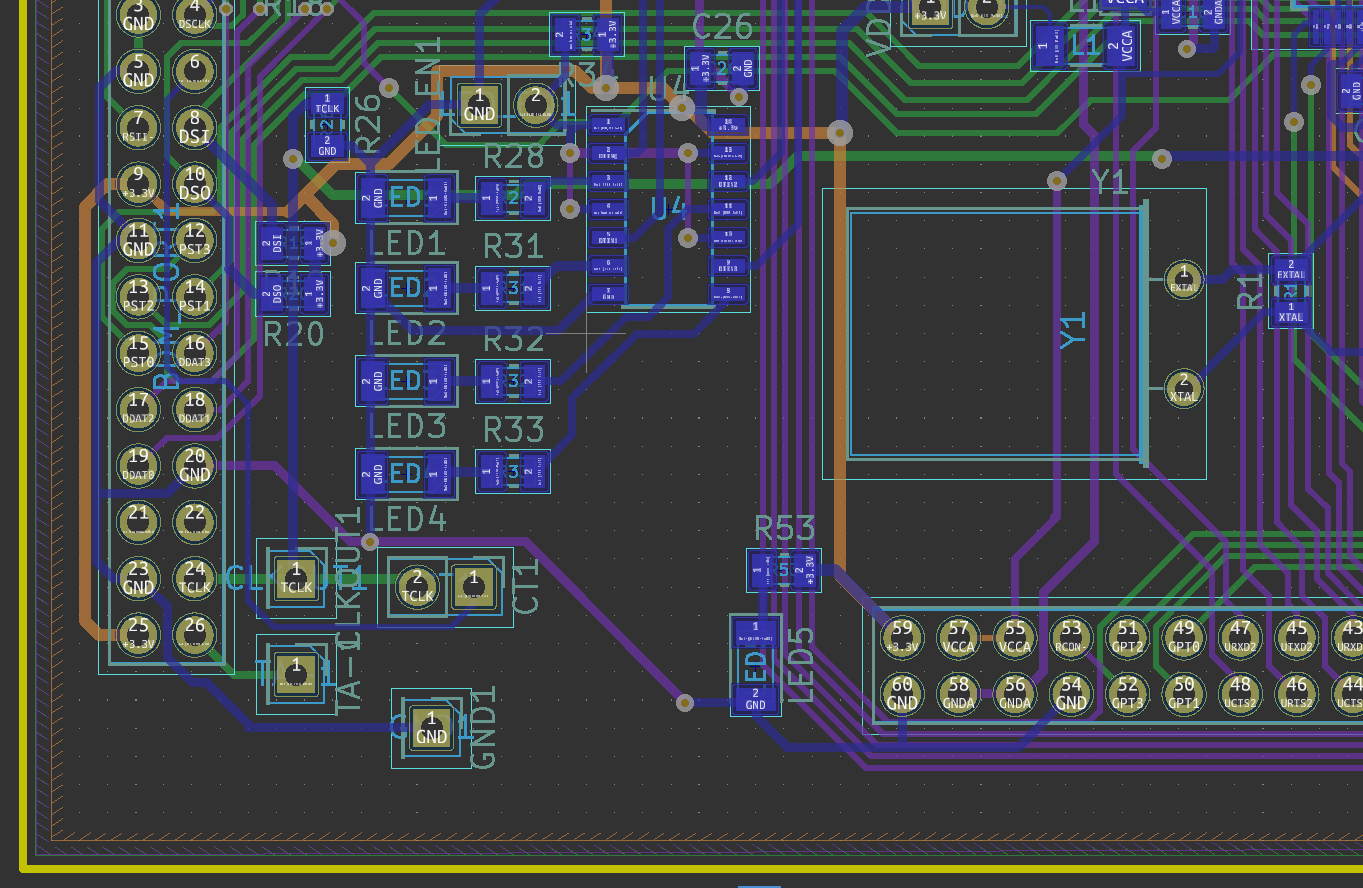The height and width of the screenshot is (888, 1363).
Task: Select header pad 18 DDAT1
Action: (x=194, y=409)
